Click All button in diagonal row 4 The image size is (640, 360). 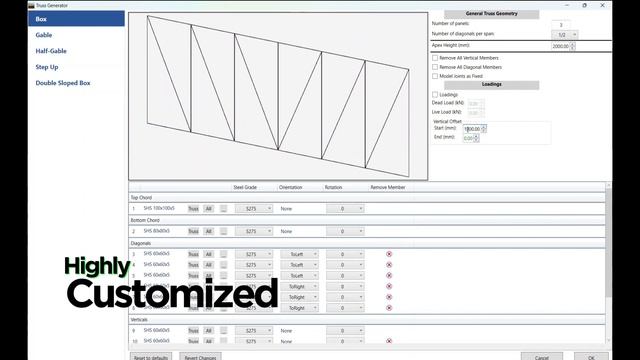[209, 265]
